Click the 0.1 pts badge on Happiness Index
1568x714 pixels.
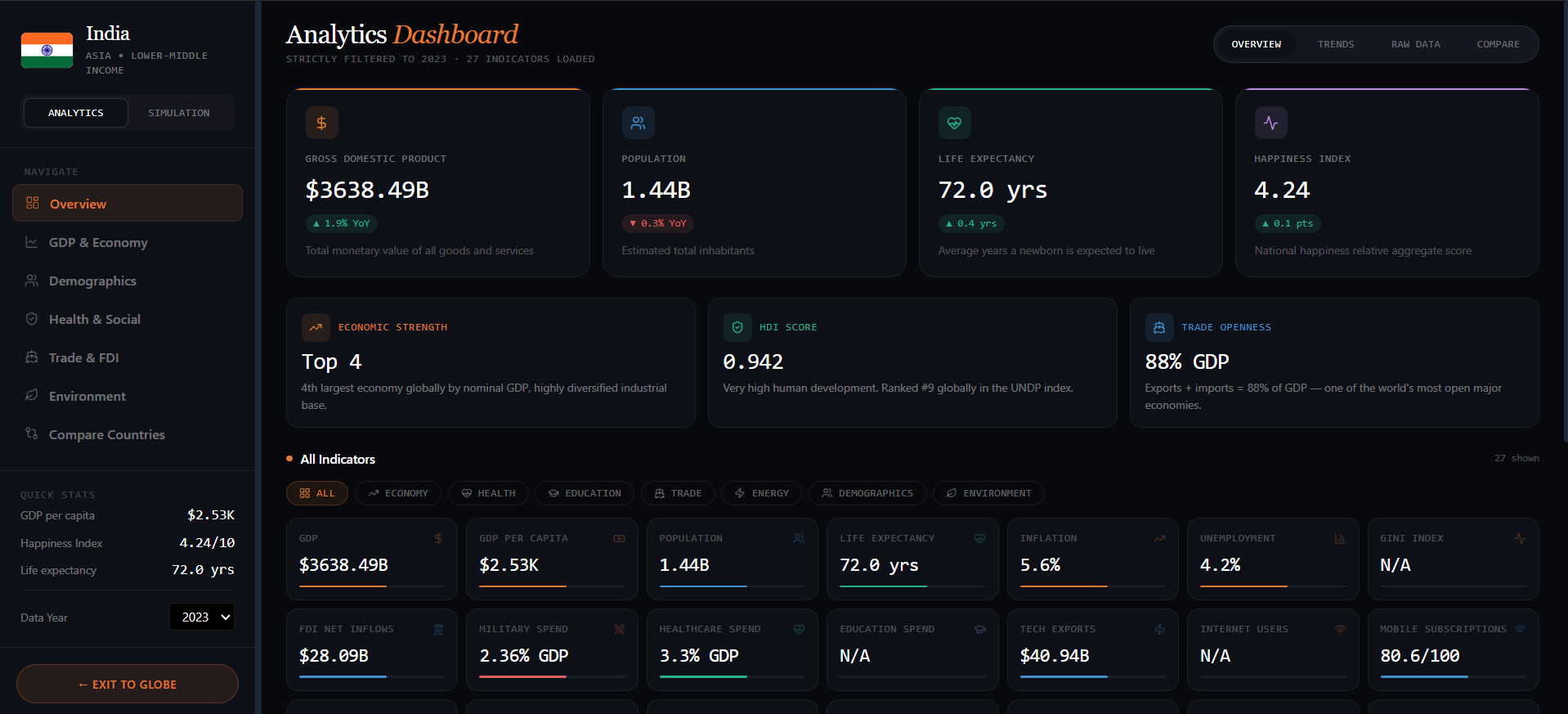1288,223
